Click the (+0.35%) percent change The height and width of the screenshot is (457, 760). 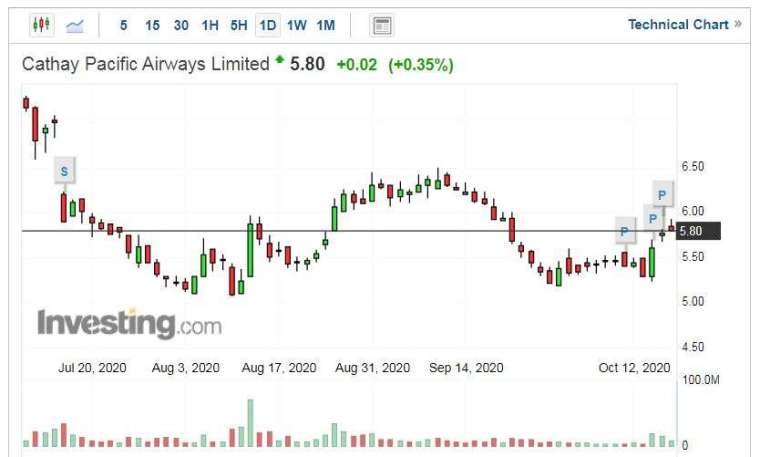point(421,64)
